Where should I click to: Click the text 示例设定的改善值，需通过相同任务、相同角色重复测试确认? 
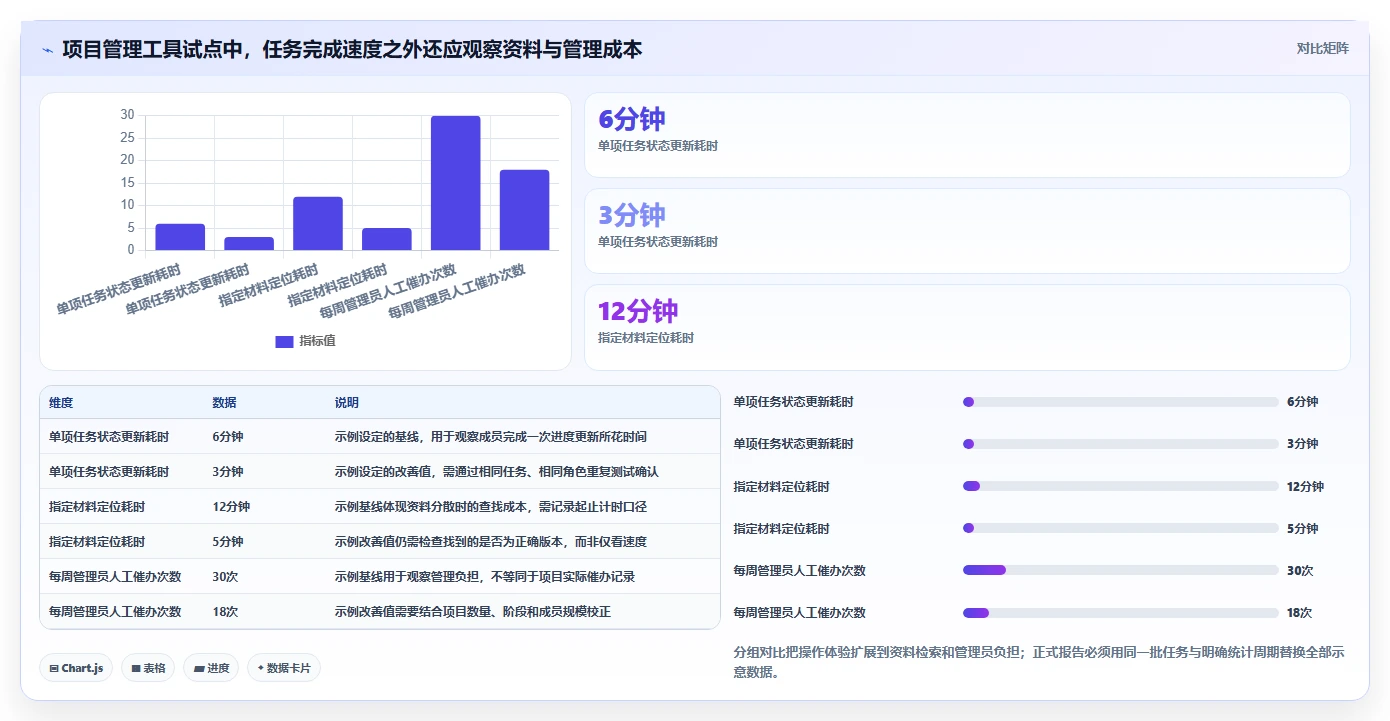pos(497,471)
